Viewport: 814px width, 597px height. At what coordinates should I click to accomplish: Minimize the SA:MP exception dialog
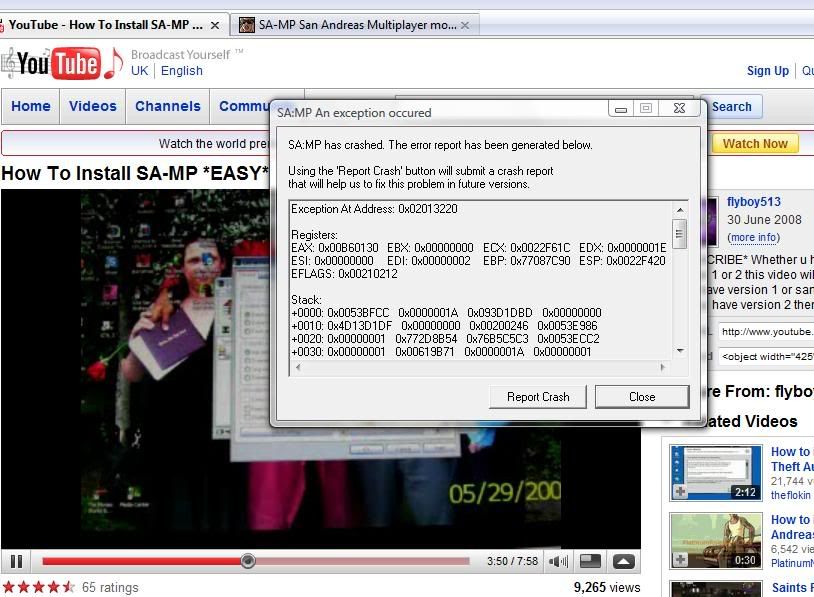(620, 108)
